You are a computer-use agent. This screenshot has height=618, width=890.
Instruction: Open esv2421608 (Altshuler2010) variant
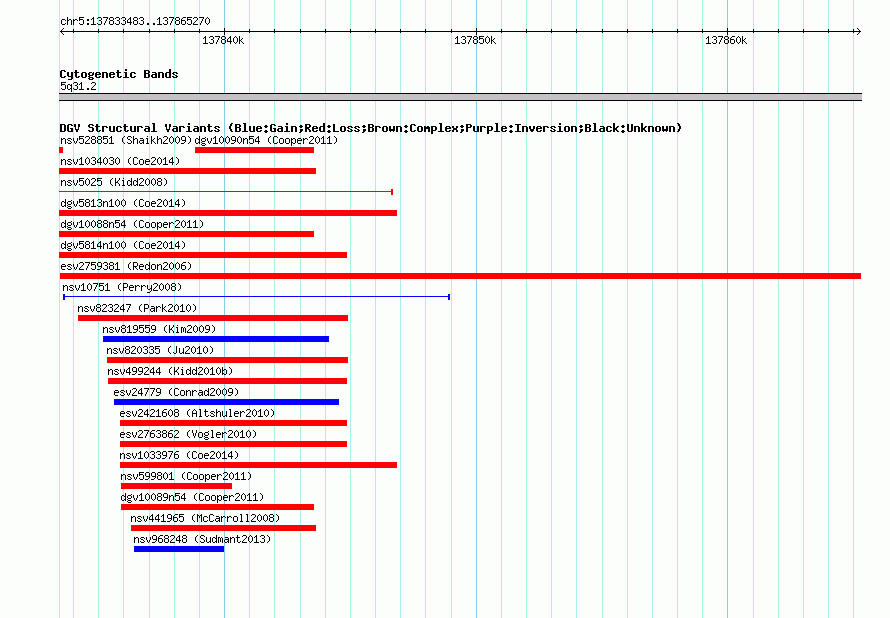click(198, 413)
